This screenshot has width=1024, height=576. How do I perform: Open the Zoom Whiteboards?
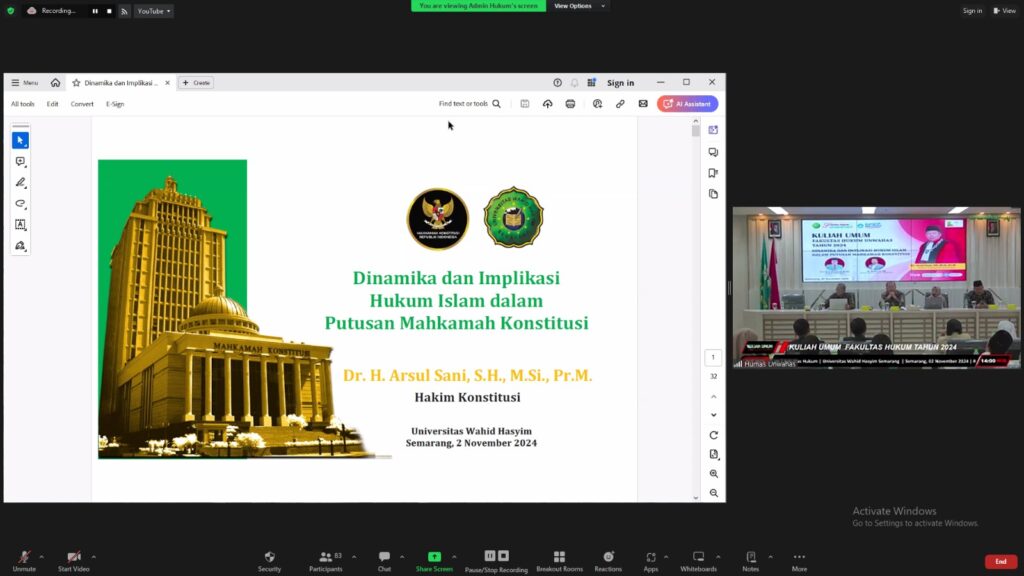pos(698,560)
